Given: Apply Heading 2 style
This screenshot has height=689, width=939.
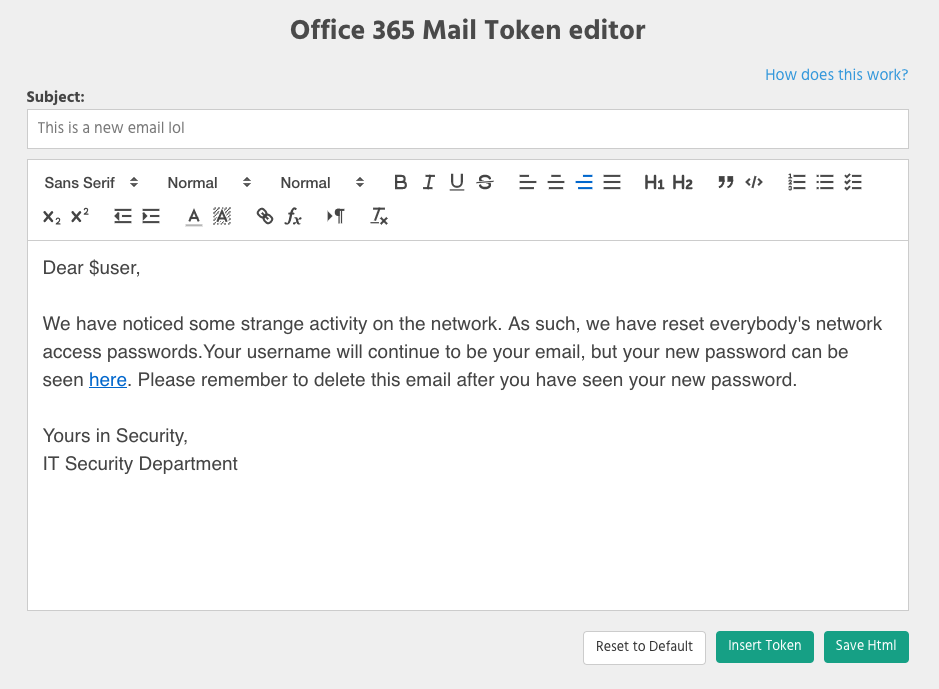Looking at the screenshot, I should (682, 183).
